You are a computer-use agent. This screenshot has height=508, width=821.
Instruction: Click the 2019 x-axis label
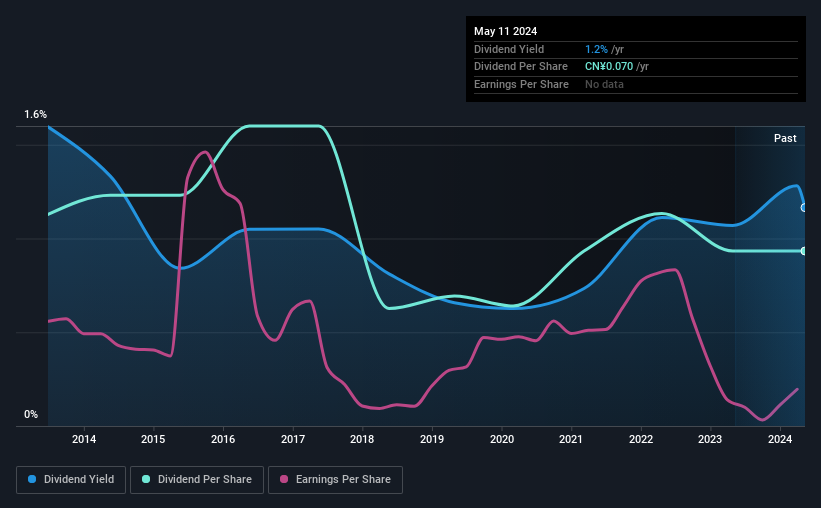coord(432,439)
